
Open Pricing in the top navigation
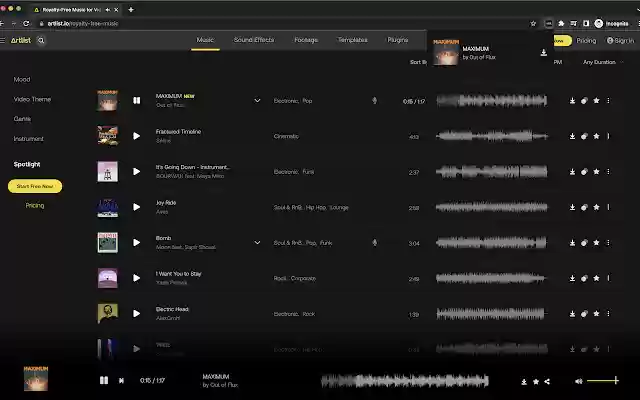click(x=586, y=40)
